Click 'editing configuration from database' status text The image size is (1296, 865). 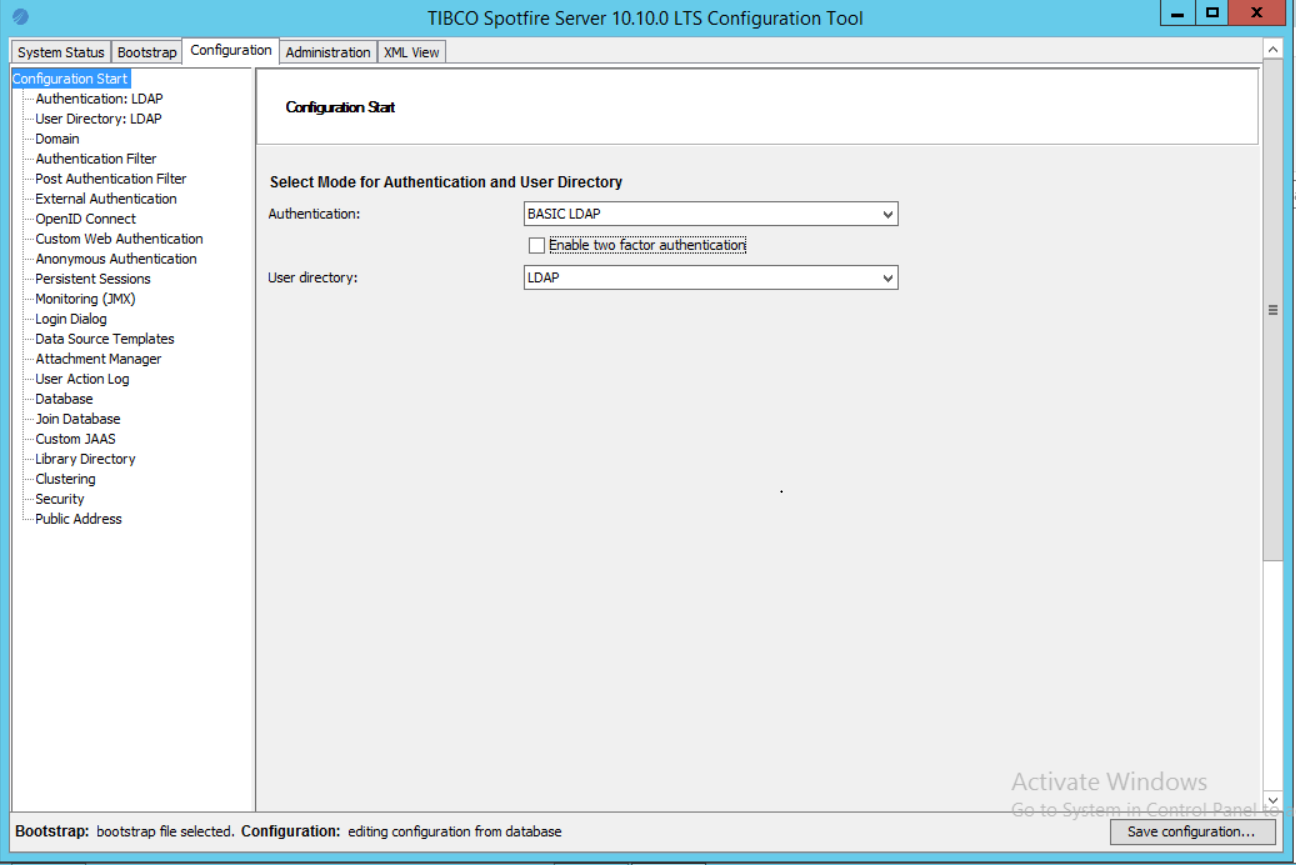tap(455, 831)
